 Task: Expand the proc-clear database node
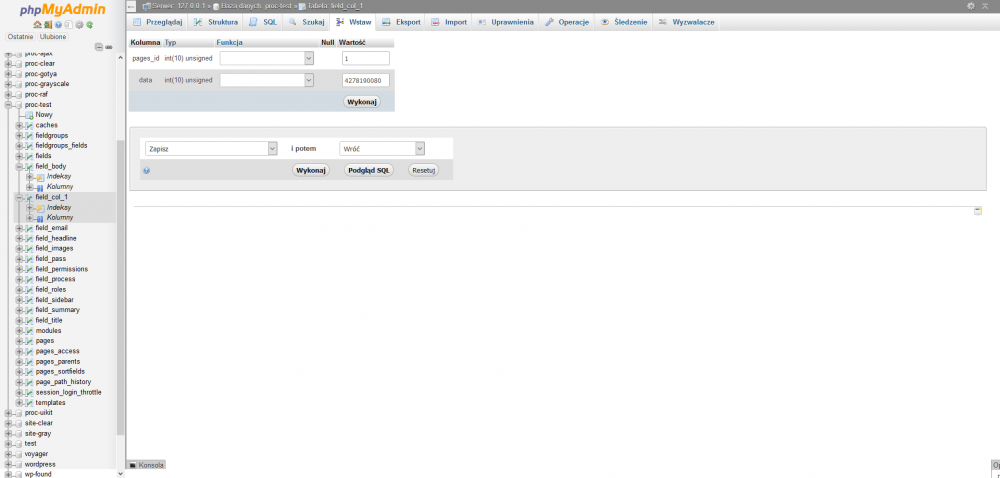point(8,64)
